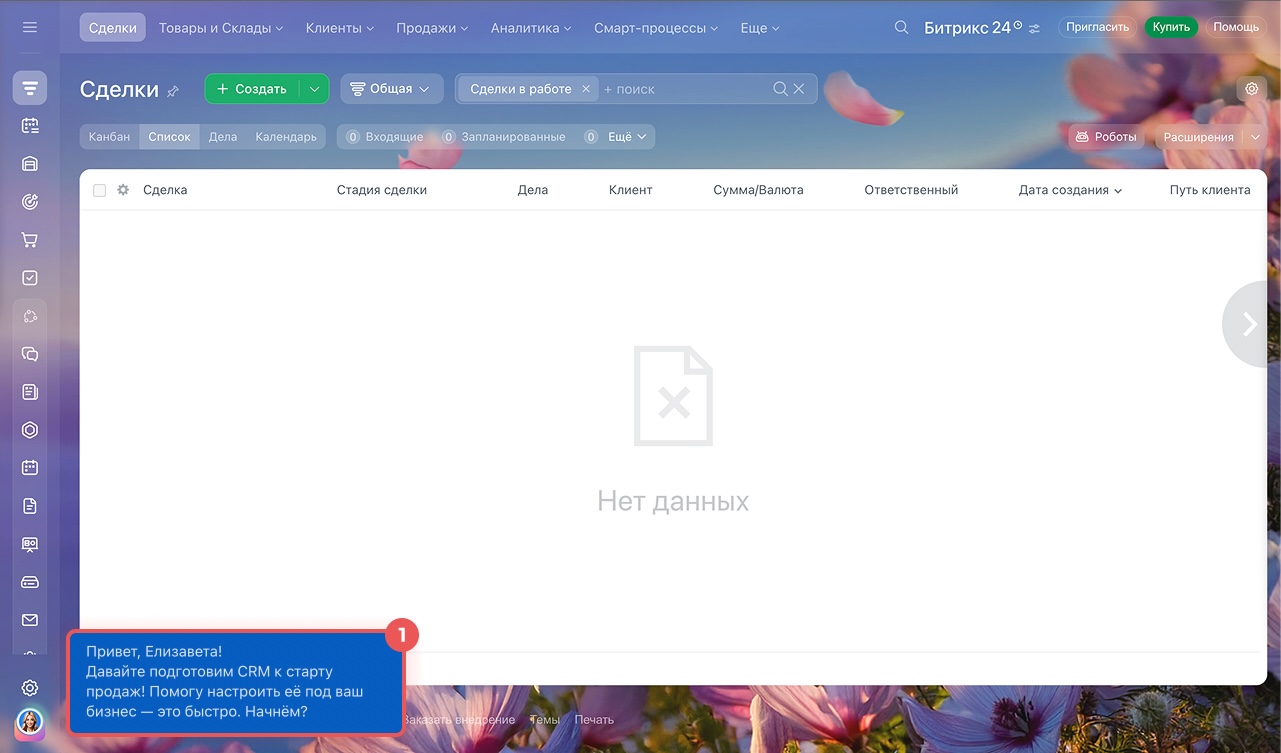Screen dimensions: 1281x753
Task: Expand the Расширения dropdown
Action: tap(1255, 137)
